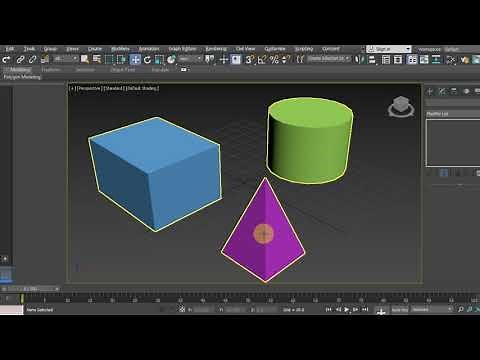Toggle the 3D Snaps button
480x360 pixels.
point(250,60)
